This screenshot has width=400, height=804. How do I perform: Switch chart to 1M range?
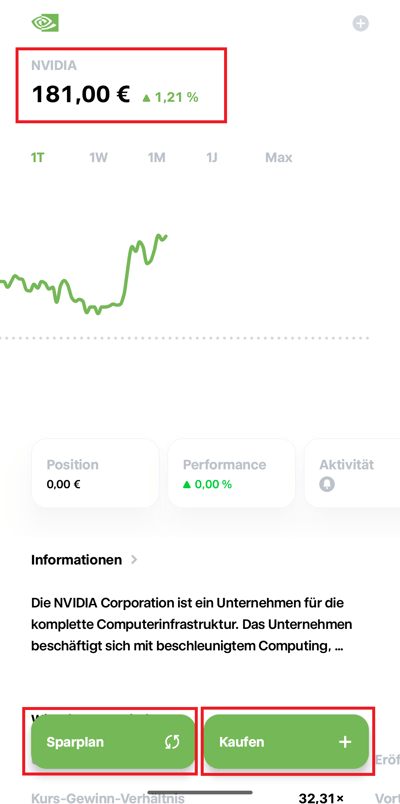tap(156, 157)
